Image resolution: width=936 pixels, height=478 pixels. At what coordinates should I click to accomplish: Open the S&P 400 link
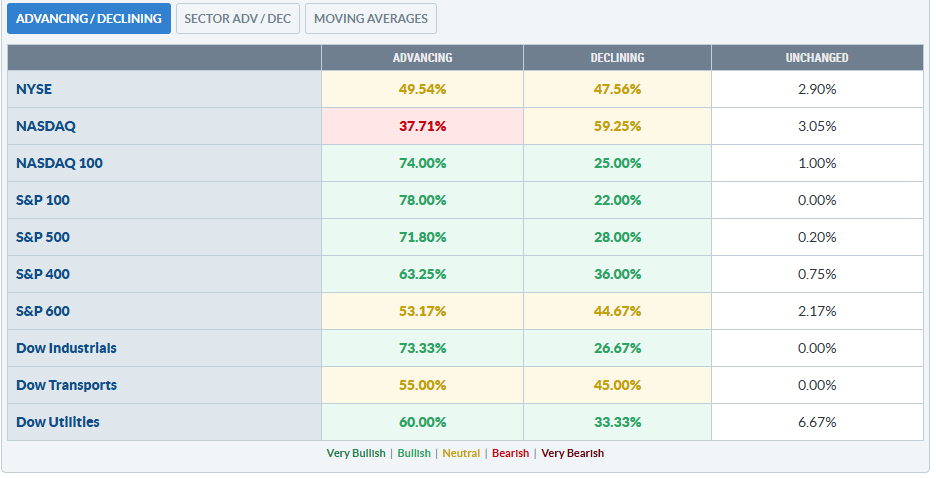43,274
